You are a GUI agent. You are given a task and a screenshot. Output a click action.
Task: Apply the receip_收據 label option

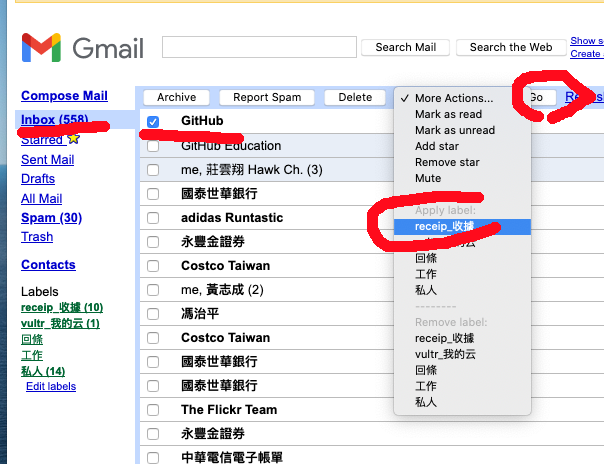coord(444,227)
